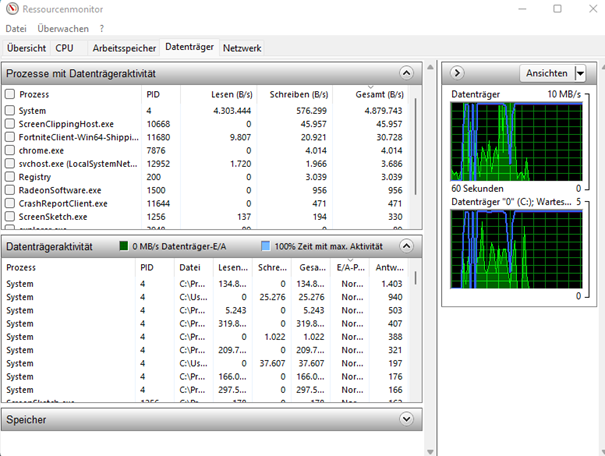Click the green Datenträger-E/A legend swatch
605x456 pixels.
pos(123,246)
